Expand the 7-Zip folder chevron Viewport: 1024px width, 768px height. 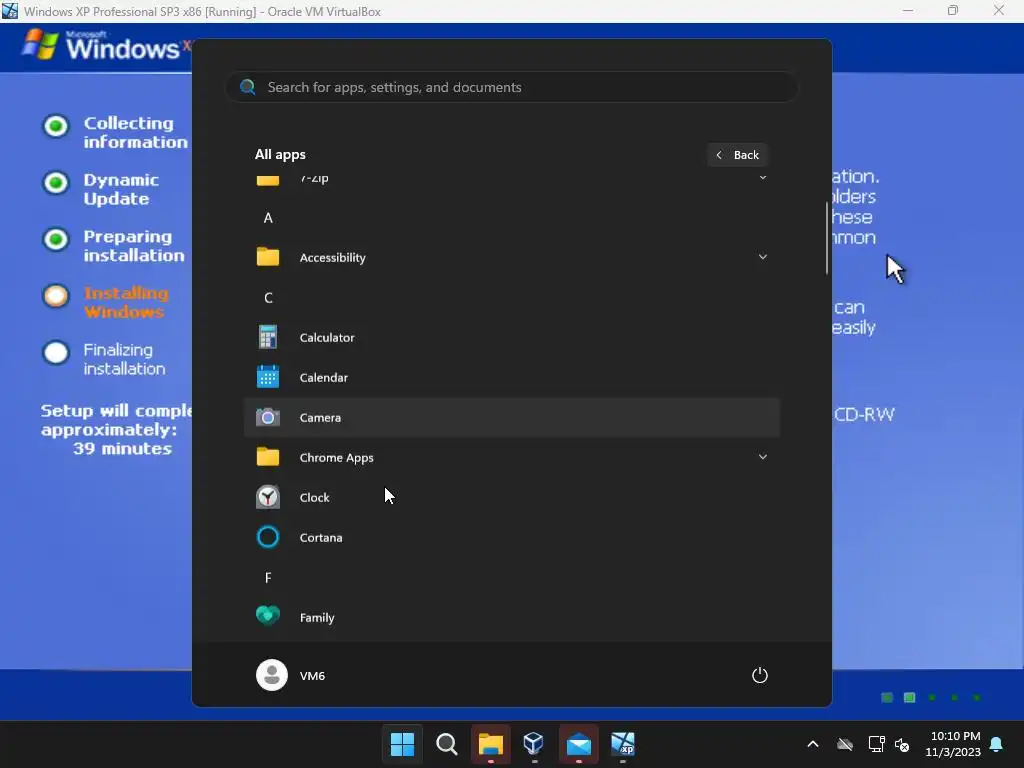click(763, 177)
